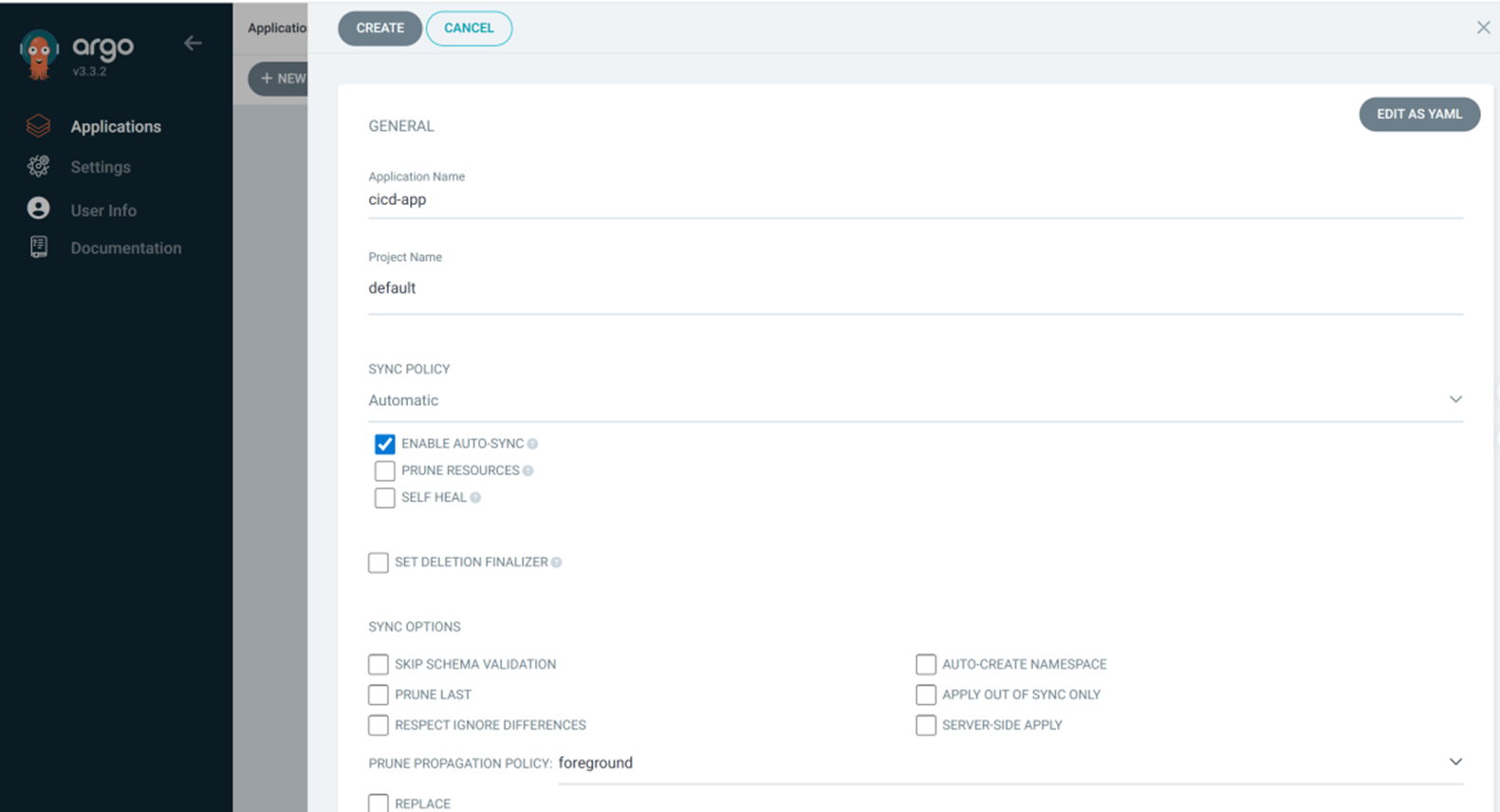Open Settings in the sidebar

tap(101, 167)
